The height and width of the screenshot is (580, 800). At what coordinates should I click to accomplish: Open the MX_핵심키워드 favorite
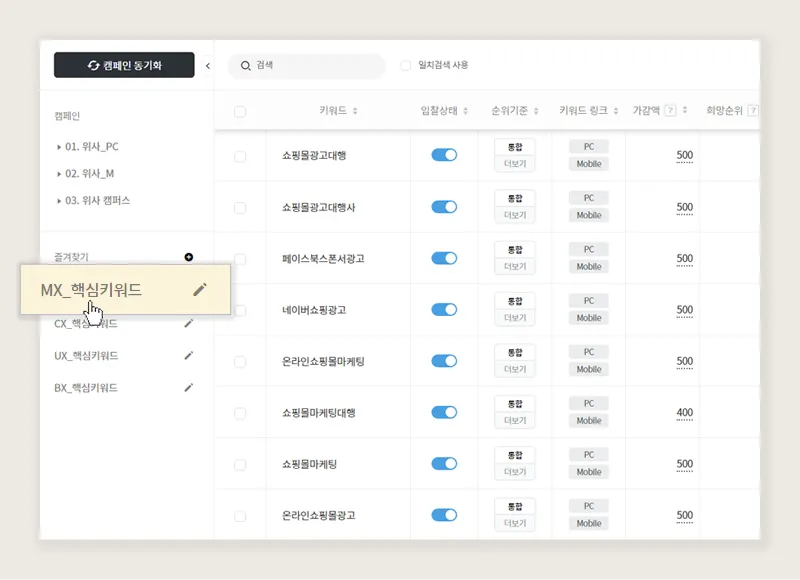coord(91,290)
